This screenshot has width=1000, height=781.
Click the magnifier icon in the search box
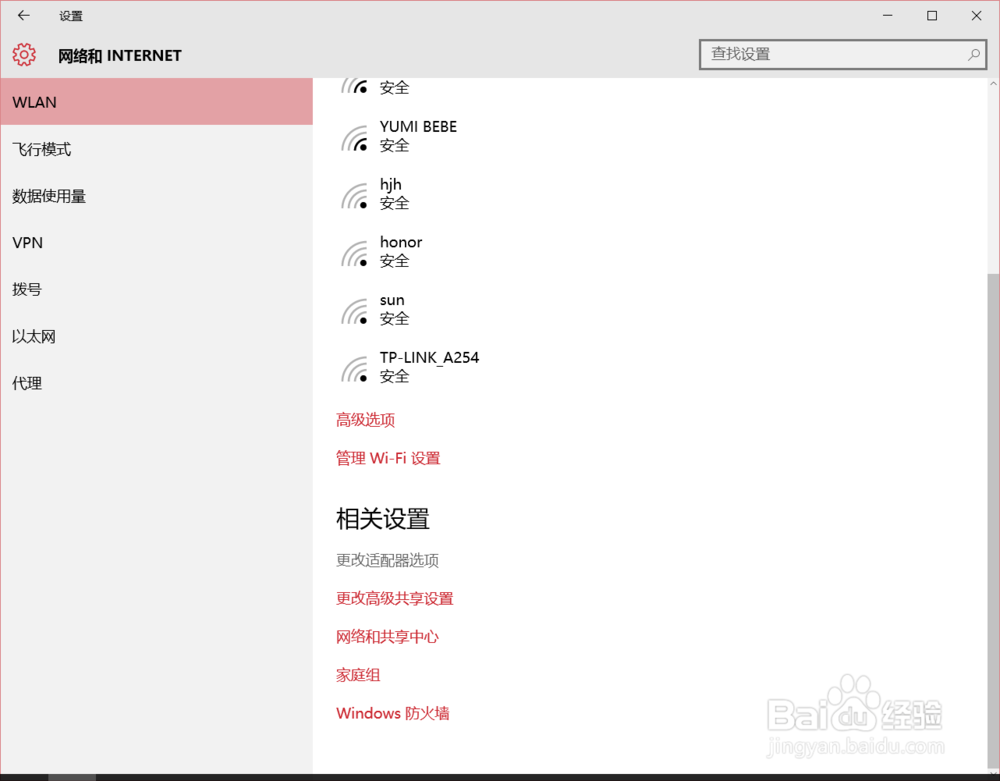tap(973, 54)
